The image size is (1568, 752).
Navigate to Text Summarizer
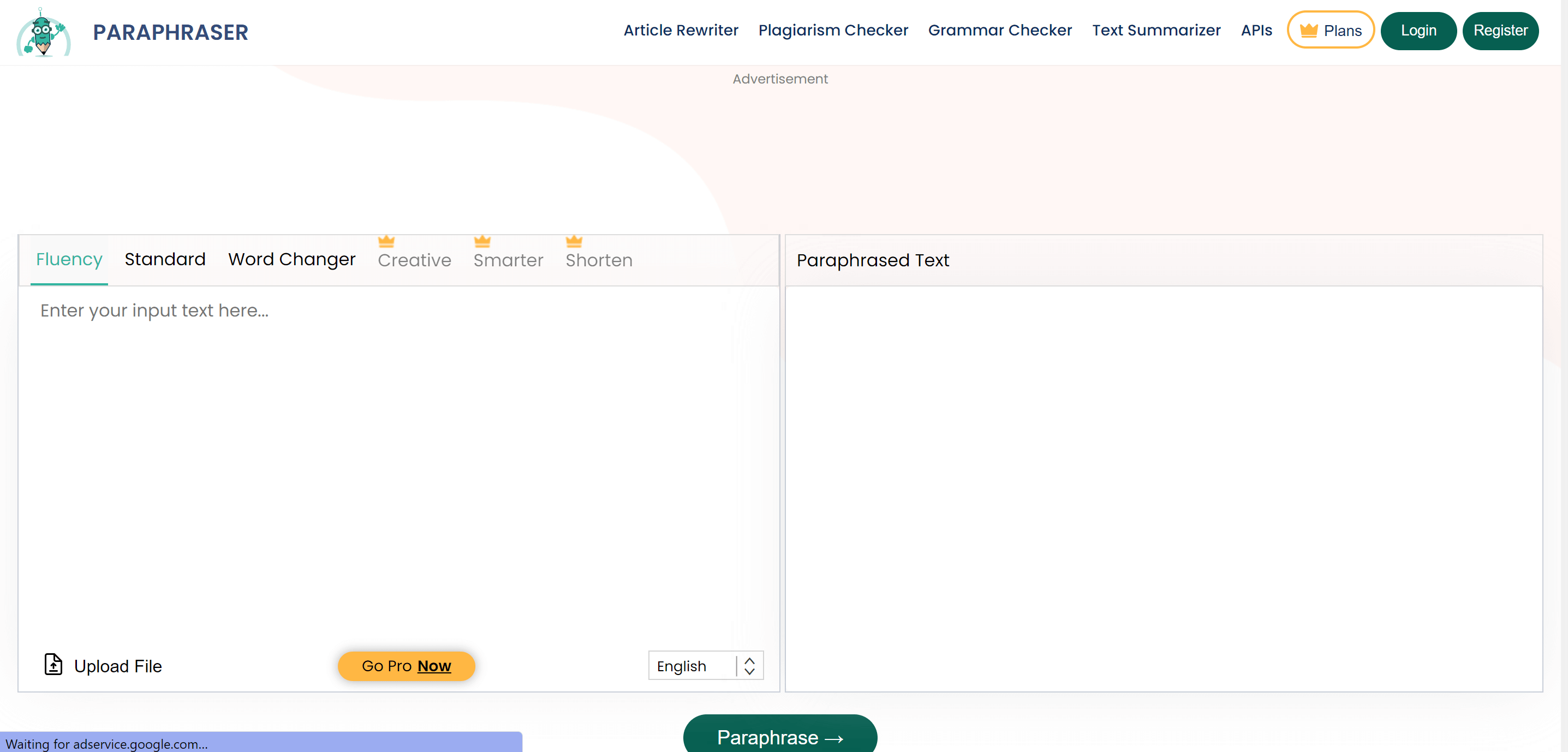[1156, 31]
